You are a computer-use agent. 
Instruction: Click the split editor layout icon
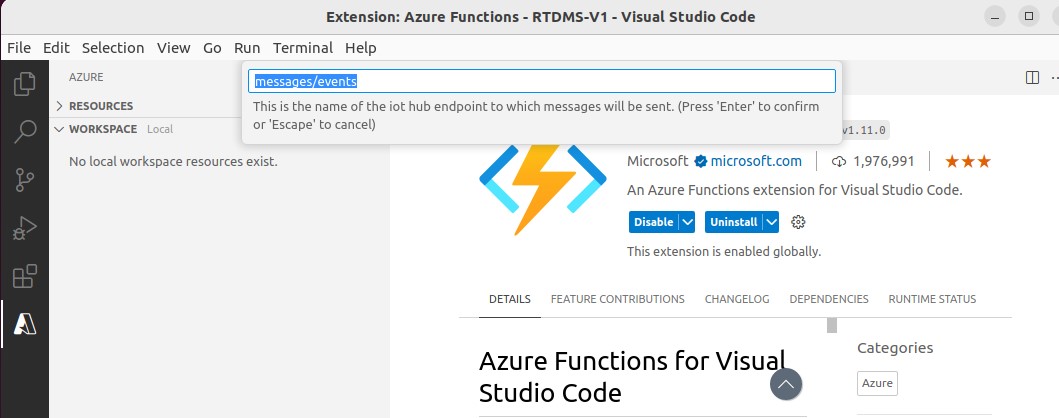[x=1032, y=78]
